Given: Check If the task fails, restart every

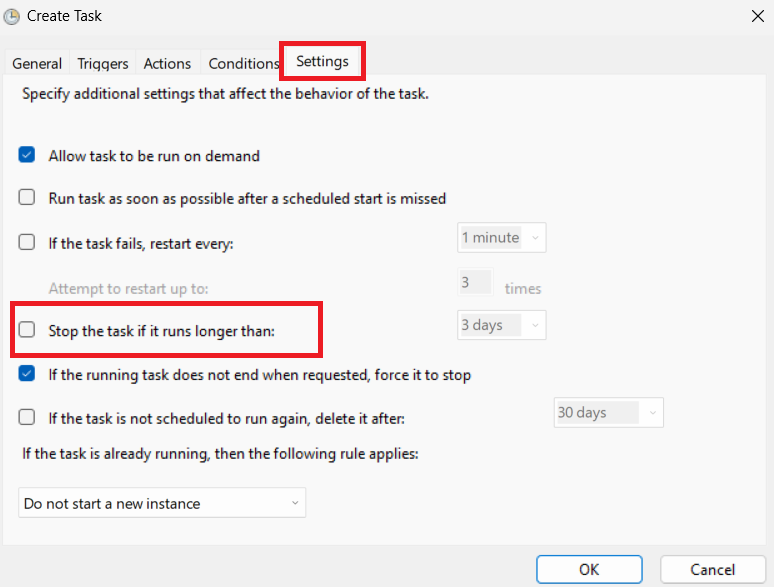Looking at the screenshot, I should coord(28,241).
